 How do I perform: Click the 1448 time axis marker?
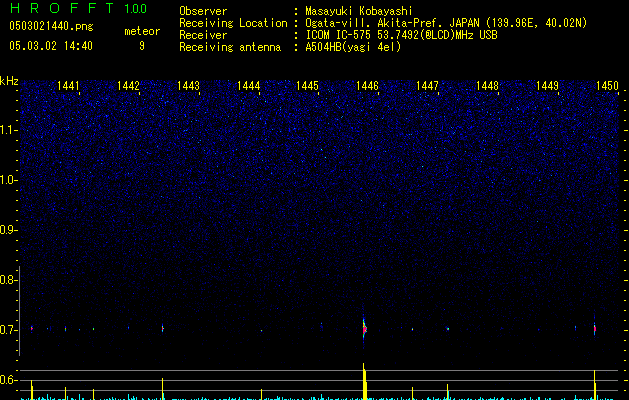[x=487, y=86]
